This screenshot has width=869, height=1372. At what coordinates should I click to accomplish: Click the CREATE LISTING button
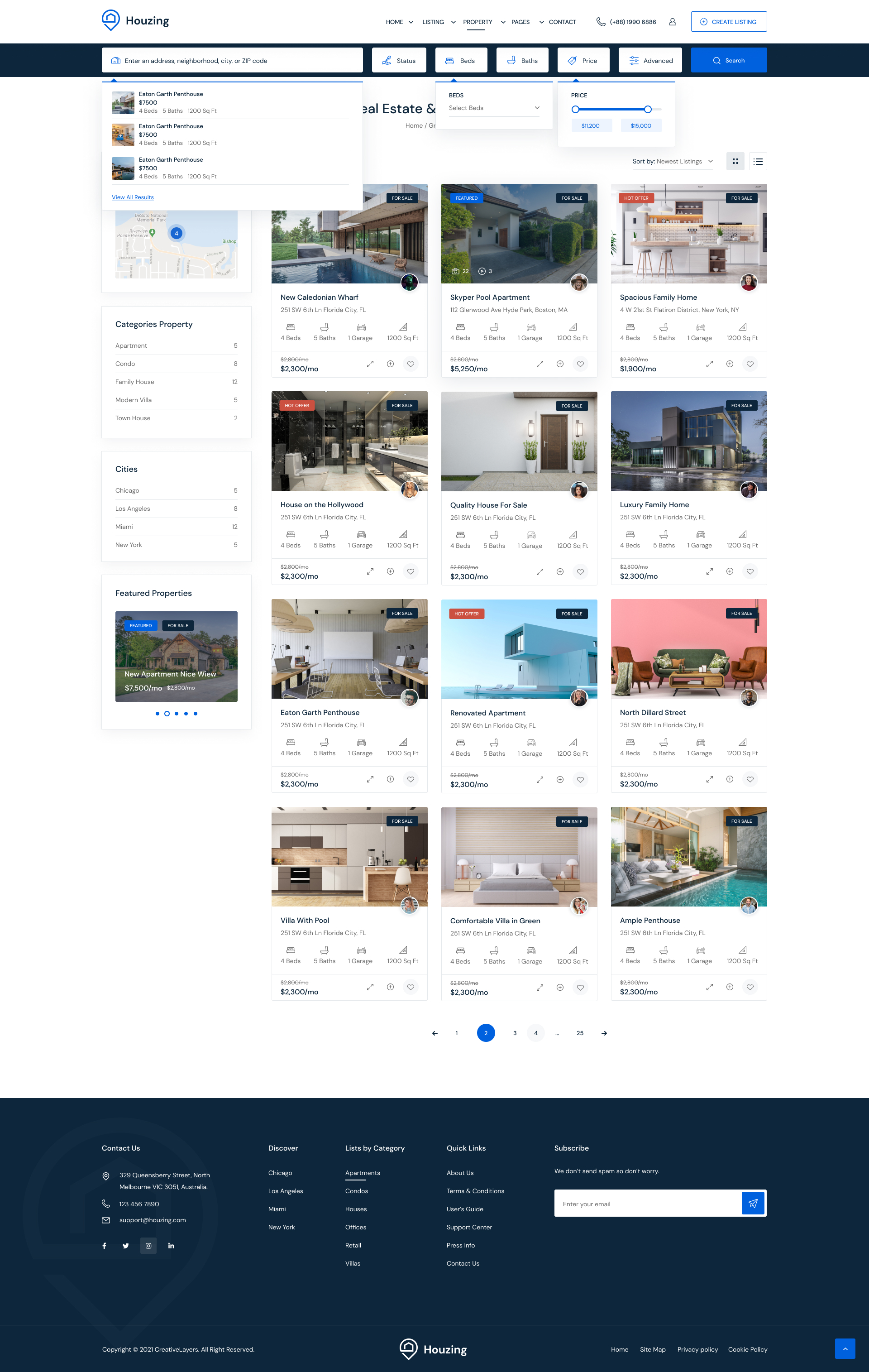pos(728,22)
